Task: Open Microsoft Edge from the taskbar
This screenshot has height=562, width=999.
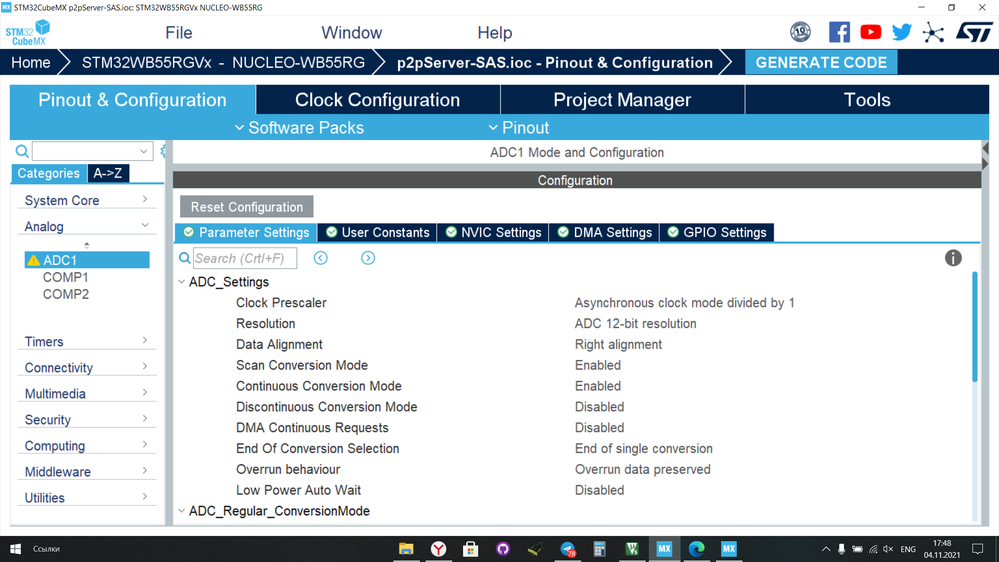Action: [x=696, y=549]
